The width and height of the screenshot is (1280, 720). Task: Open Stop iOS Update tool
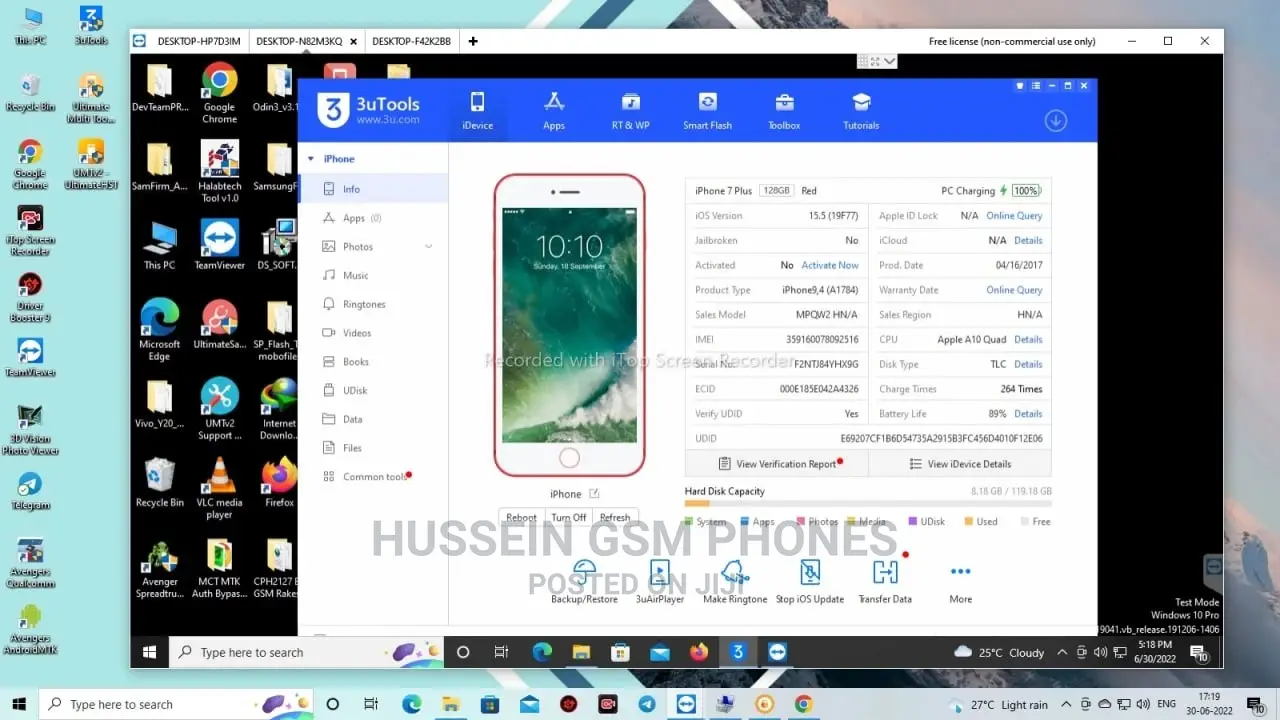tap(810, 581)
